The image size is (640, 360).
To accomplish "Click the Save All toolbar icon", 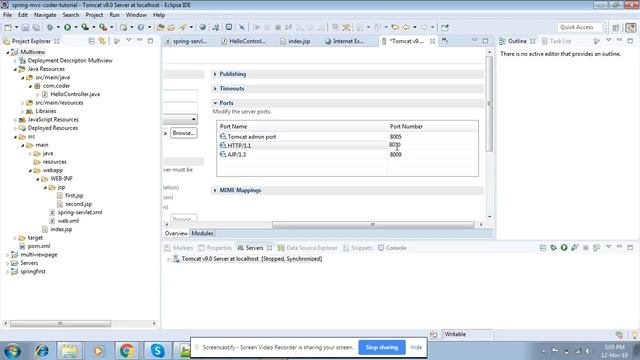I will coord(36,27).
